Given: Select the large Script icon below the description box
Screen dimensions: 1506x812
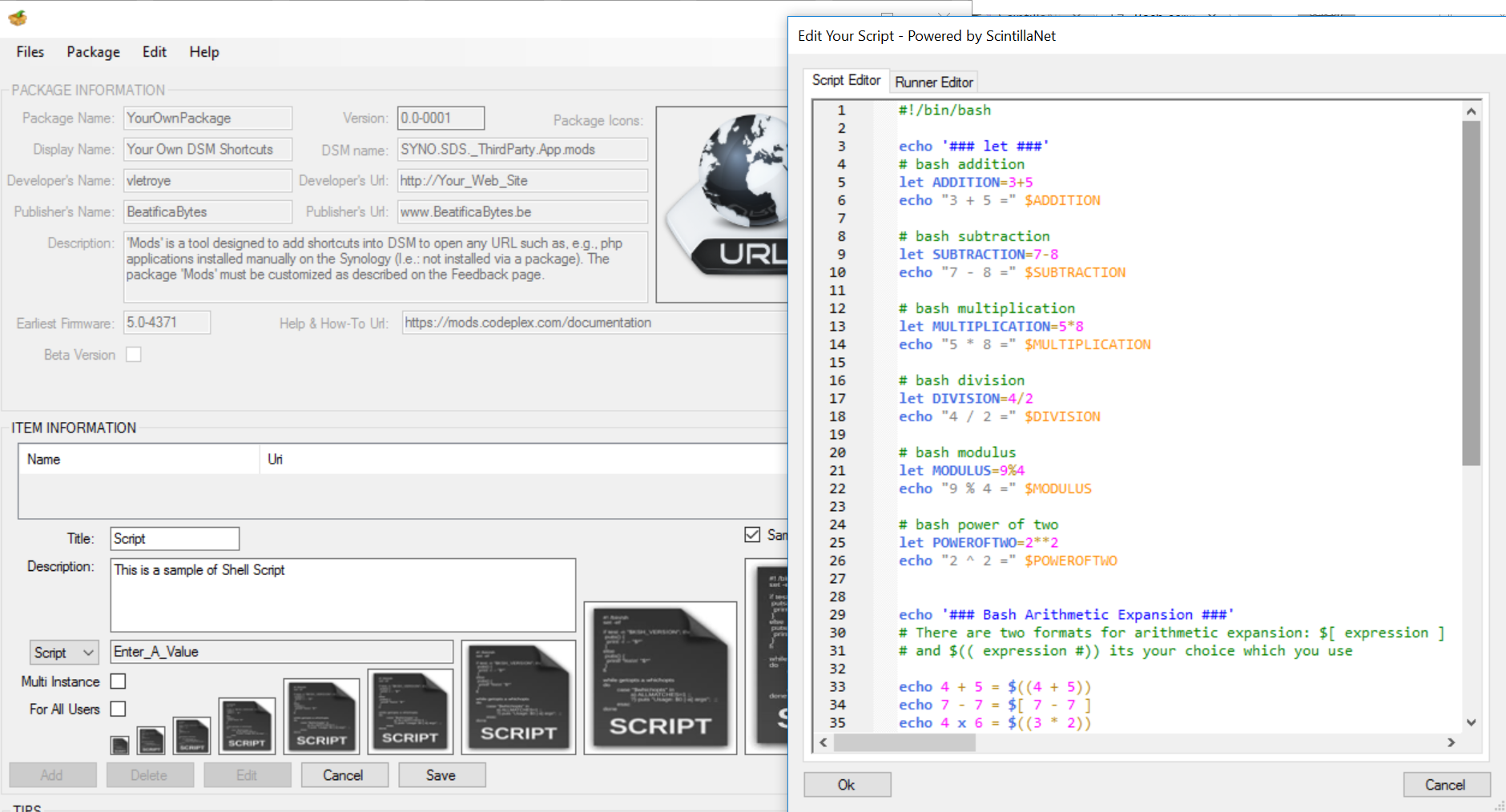Looking at the screenshot, I should point(660,677).
